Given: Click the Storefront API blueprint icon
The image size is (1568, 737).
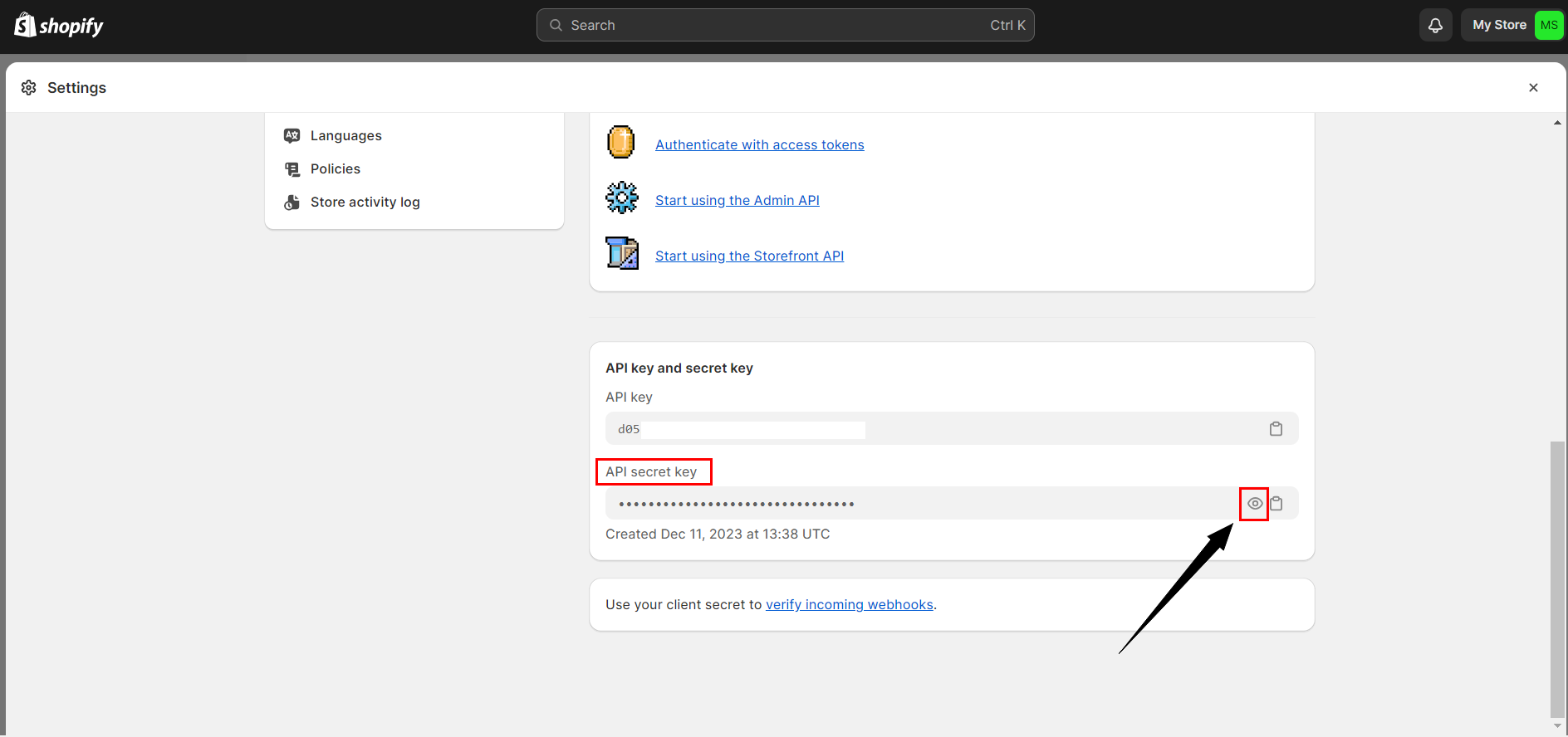Looking at the screenshot, I should (x=621, y=253).
